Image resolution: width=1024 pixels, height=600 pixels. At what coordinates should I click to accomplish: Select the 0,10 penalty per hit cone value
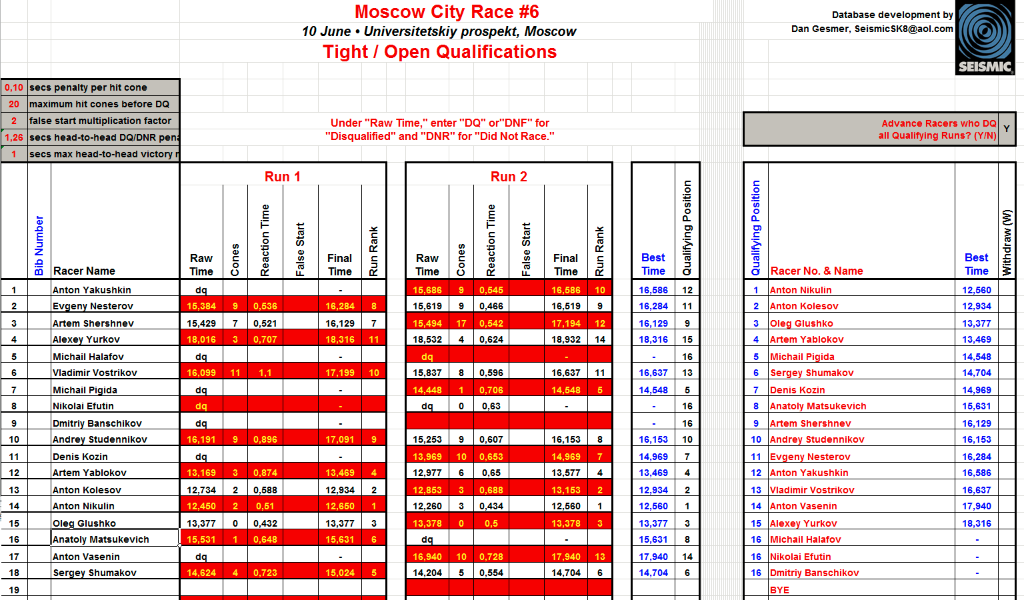click(14, 87)
